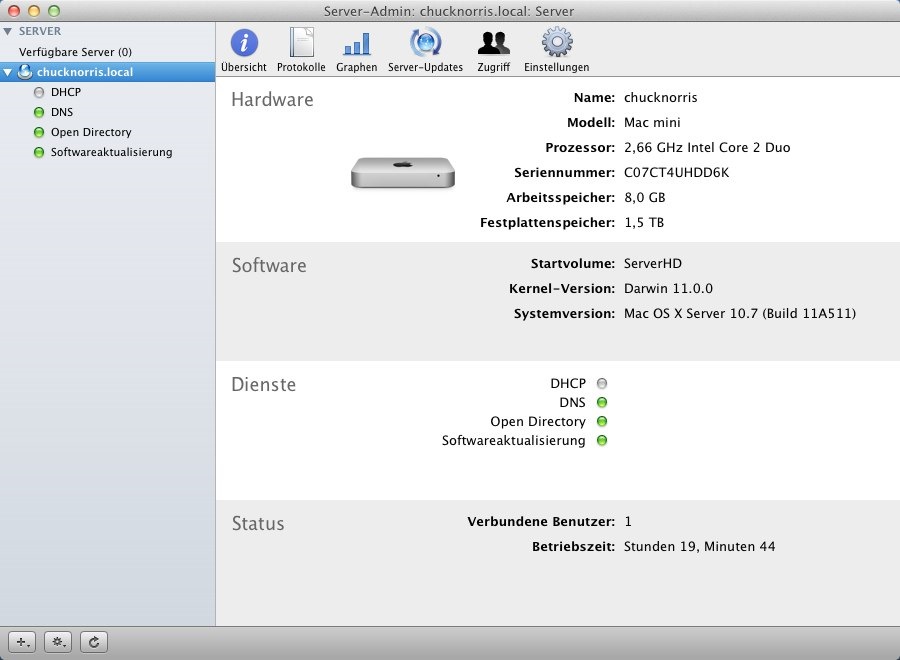Click startup volume ServerHD
900x660 pixels.
(653, 263)
